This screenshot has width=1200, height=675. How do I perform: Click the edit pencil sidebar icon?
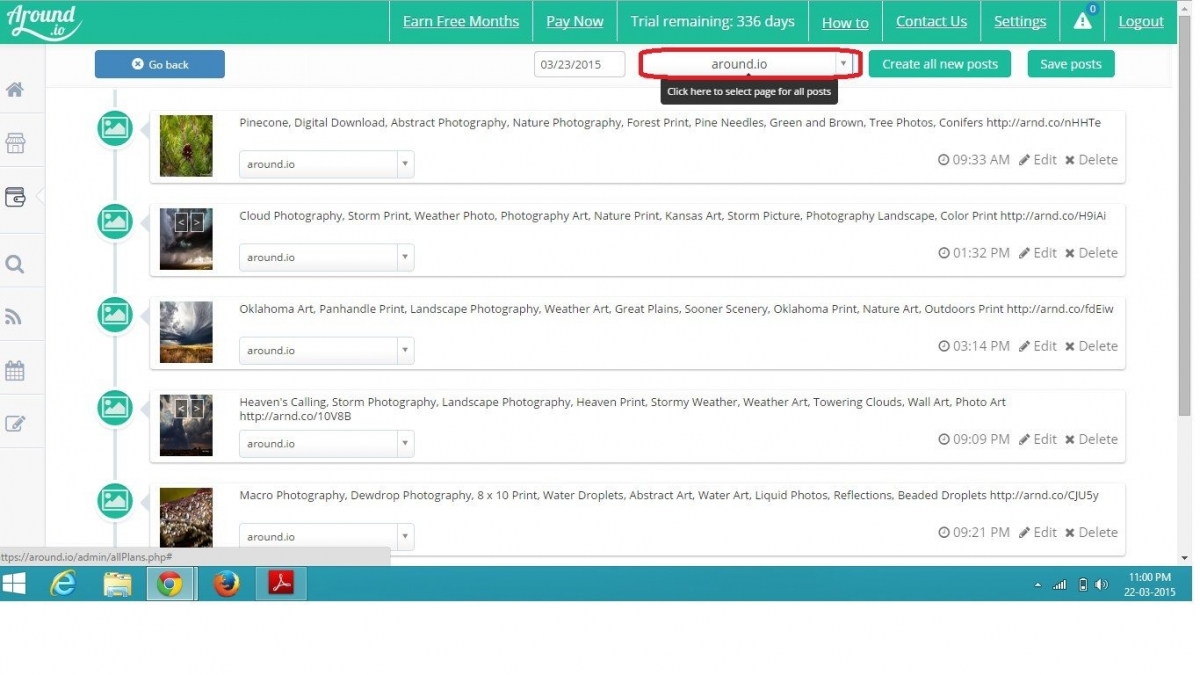(15, 424)
